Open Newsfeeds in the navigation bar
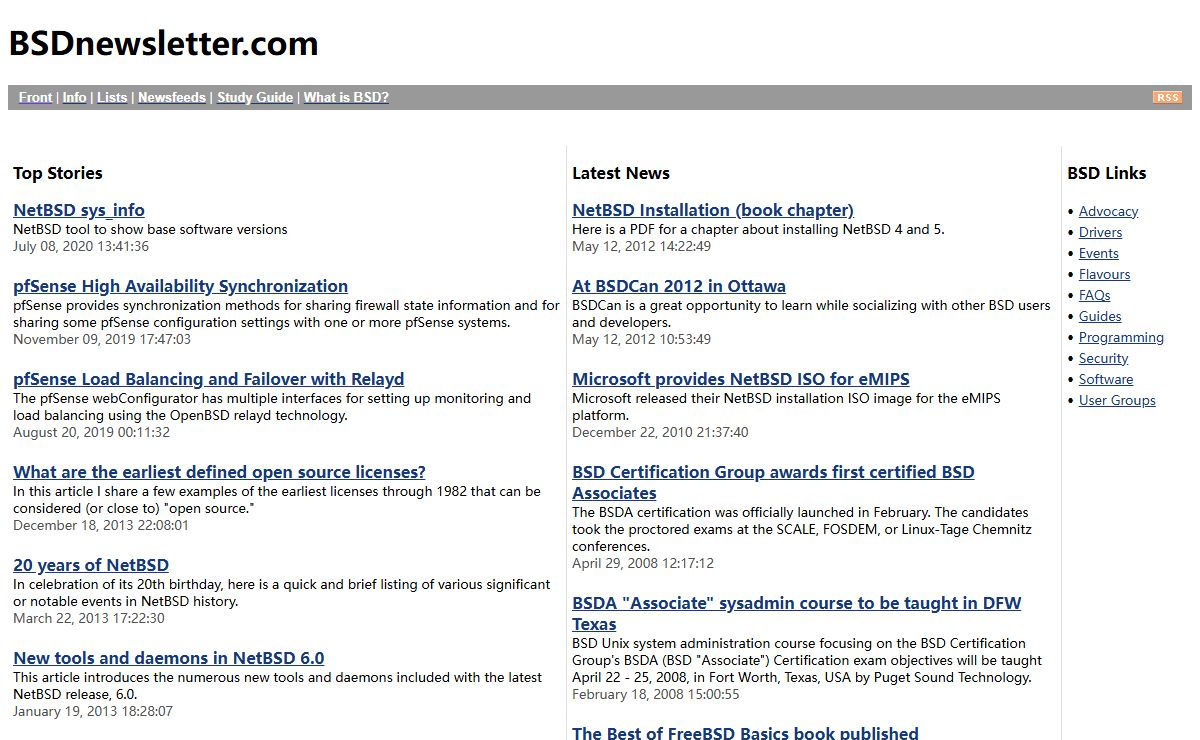This screenshot has height=740, width=1200. coord(172,97)
